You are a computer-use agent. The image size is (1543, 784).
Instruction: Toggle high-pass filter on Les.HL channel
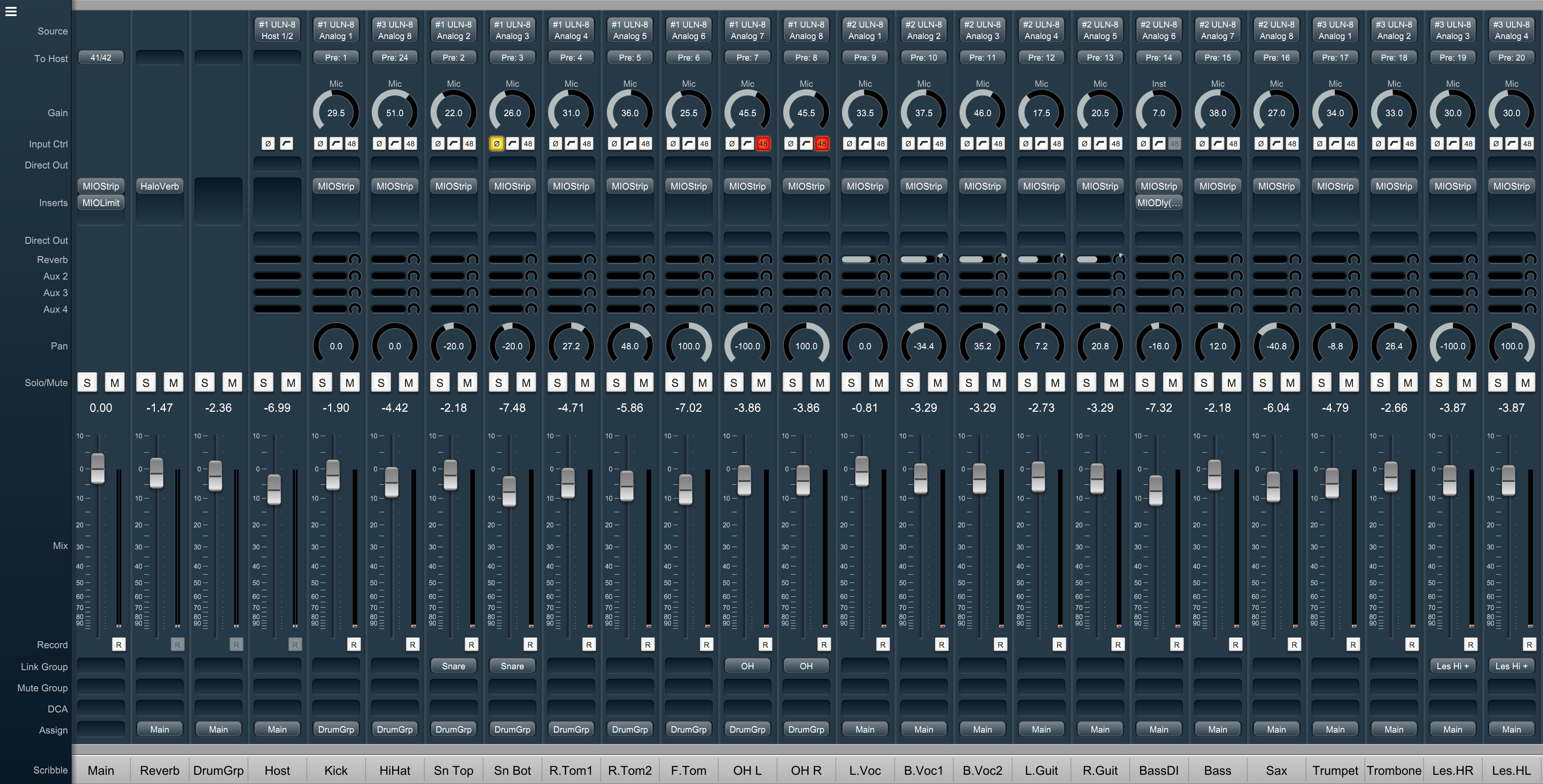coord(1511,144)
